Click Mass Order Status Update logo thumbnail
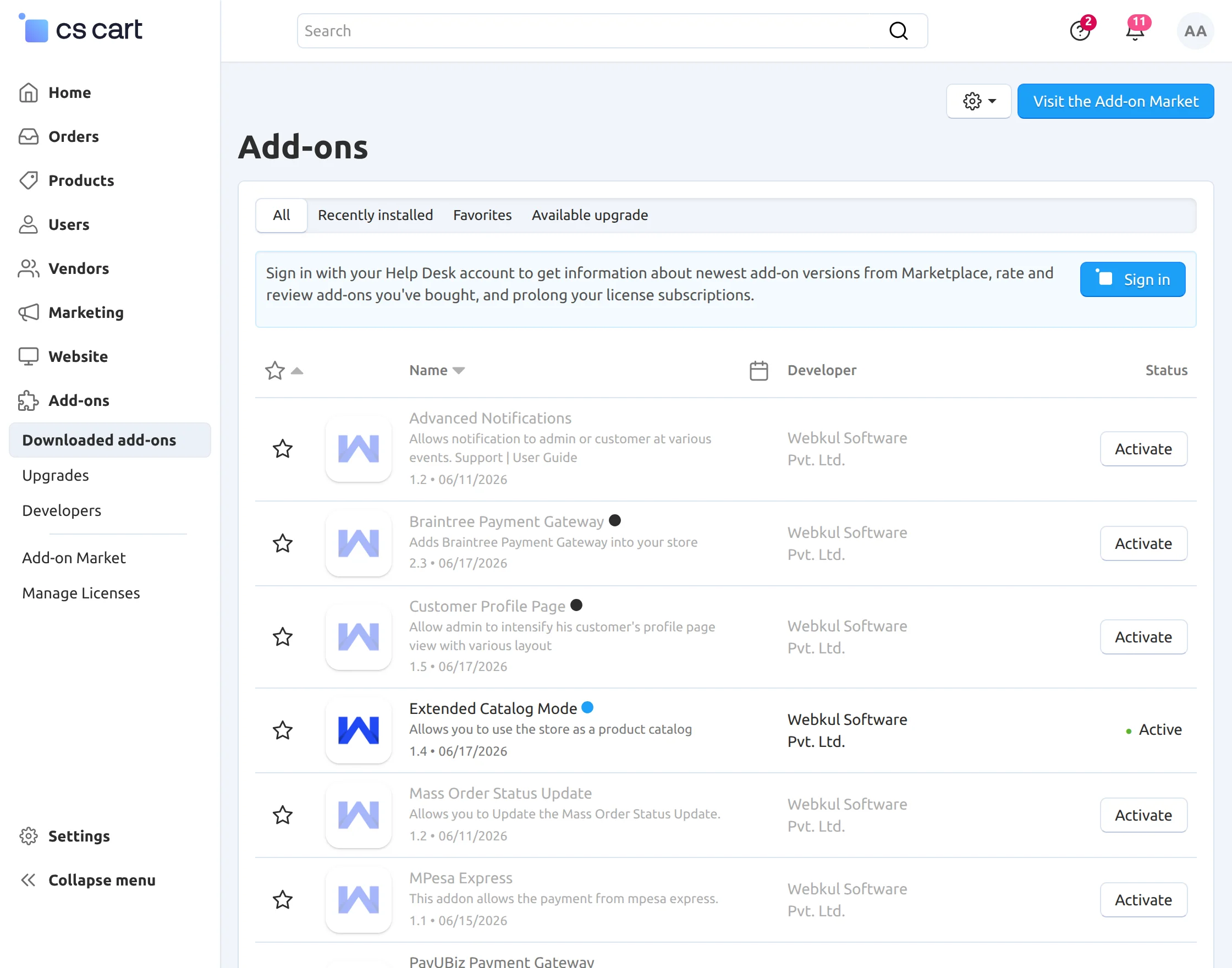 pos(359,815)
